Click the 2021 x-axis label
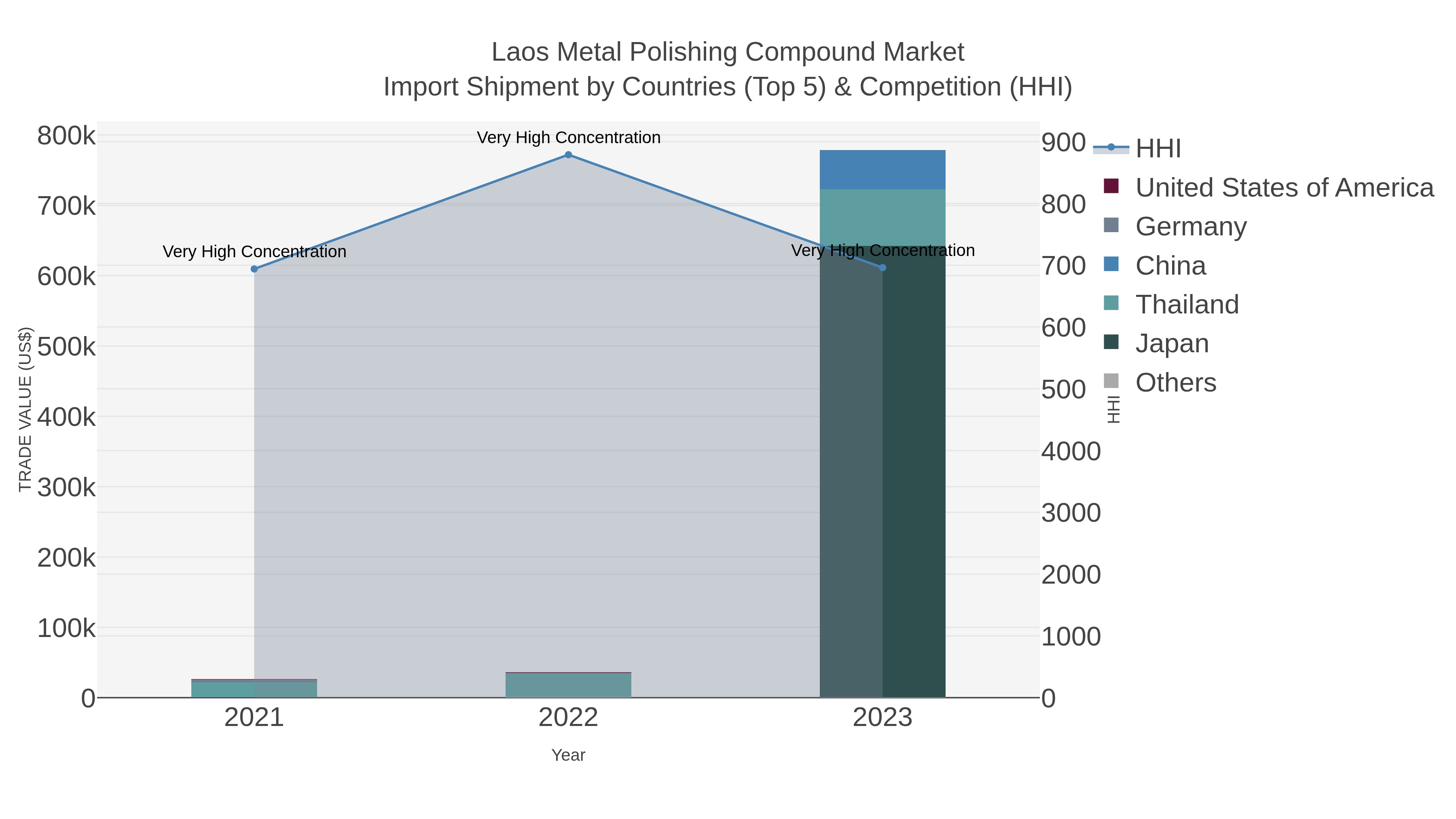 click(254, 718)
